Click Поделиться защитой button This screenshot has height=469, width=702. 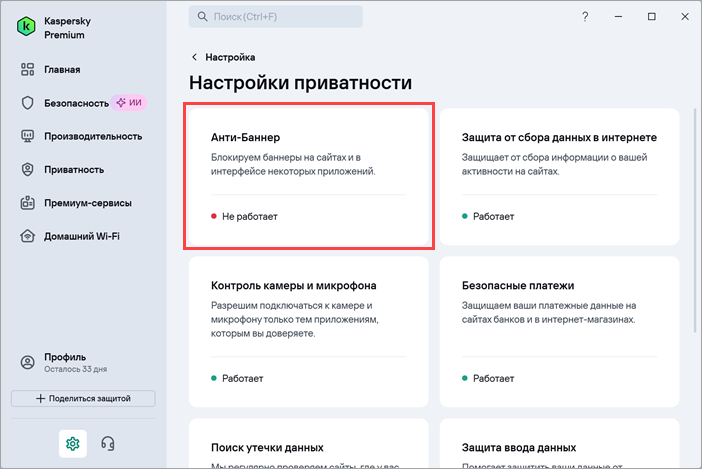[x=83, y=398]
